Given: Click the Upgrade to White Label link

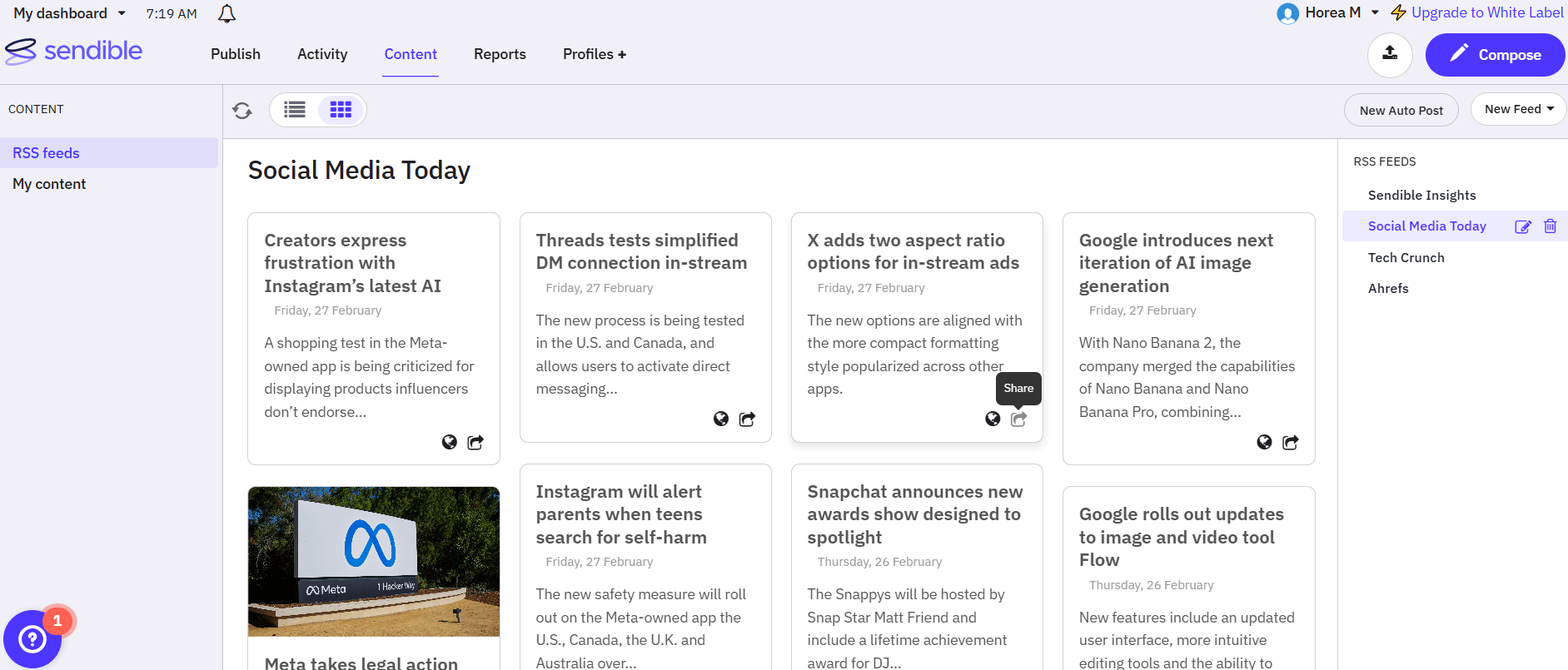Looking at the screenshot, I should [x=1487, y=12].
